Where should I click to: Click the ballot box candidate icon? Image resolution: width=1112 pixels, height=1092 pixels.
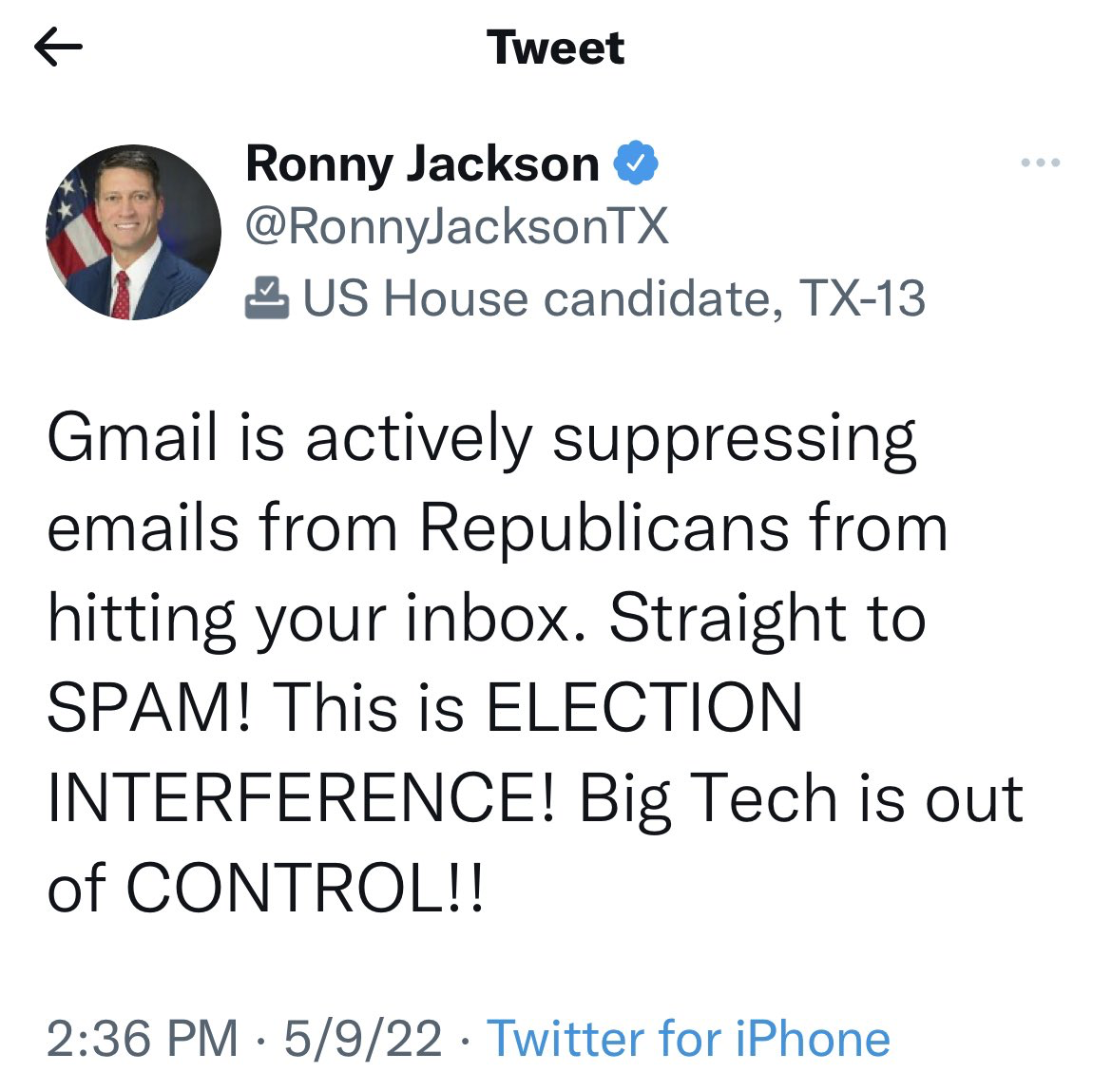pos(267,297)
